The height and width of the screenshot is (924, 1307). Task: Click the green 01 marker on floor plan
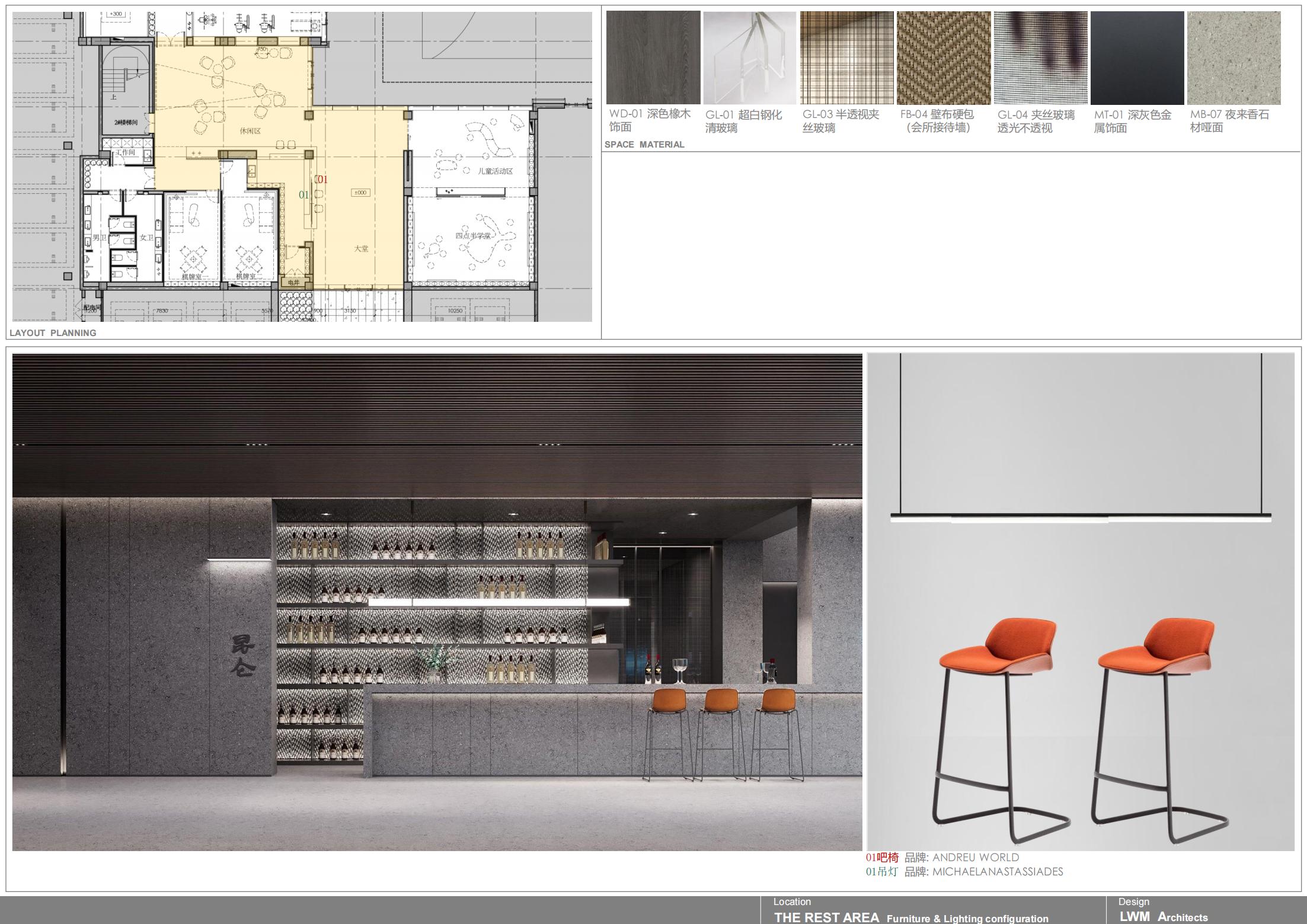(303, 194)
